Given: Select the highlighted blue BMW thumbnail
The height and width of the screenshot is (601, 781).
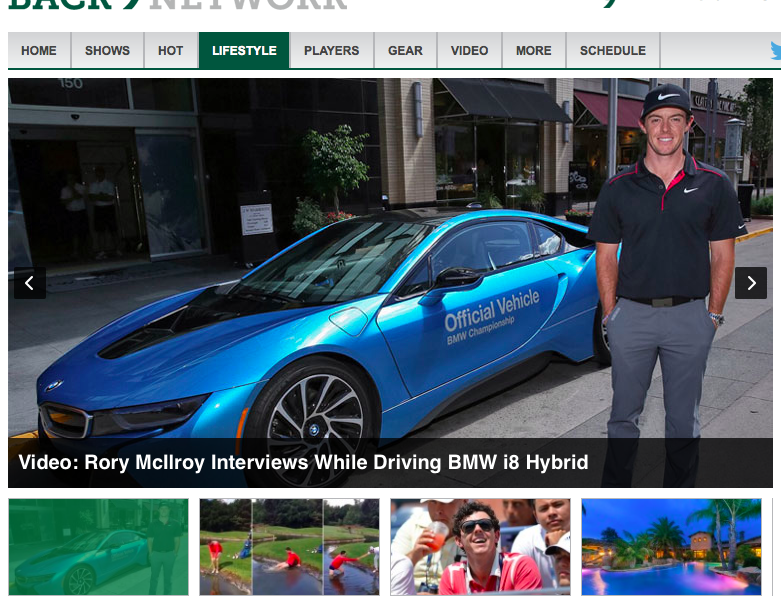Looking at the screenshot, I should pyautogui.click(x=98, y=547).
